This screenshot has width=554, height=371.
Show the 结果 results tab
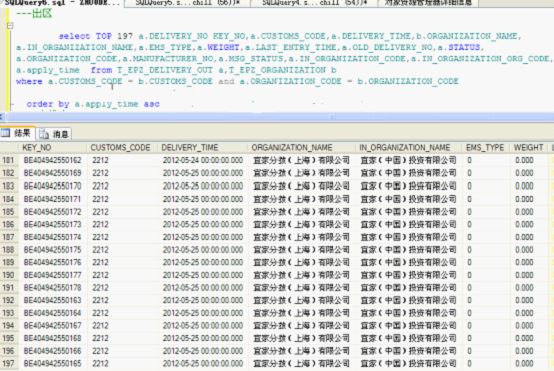click(x=17, y=133)
